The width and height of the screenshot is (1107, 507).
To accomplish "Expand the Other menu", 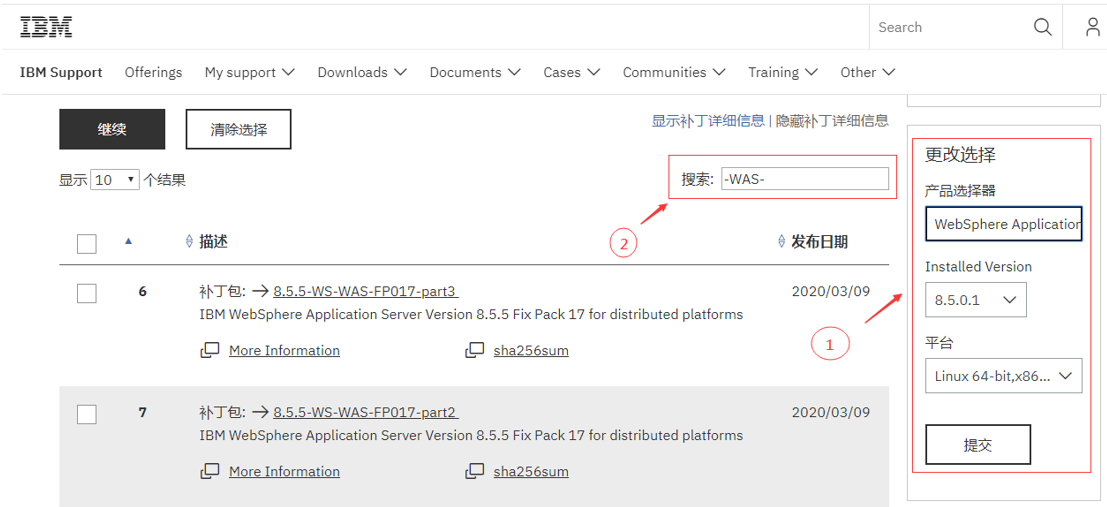I will click(868, 72).
